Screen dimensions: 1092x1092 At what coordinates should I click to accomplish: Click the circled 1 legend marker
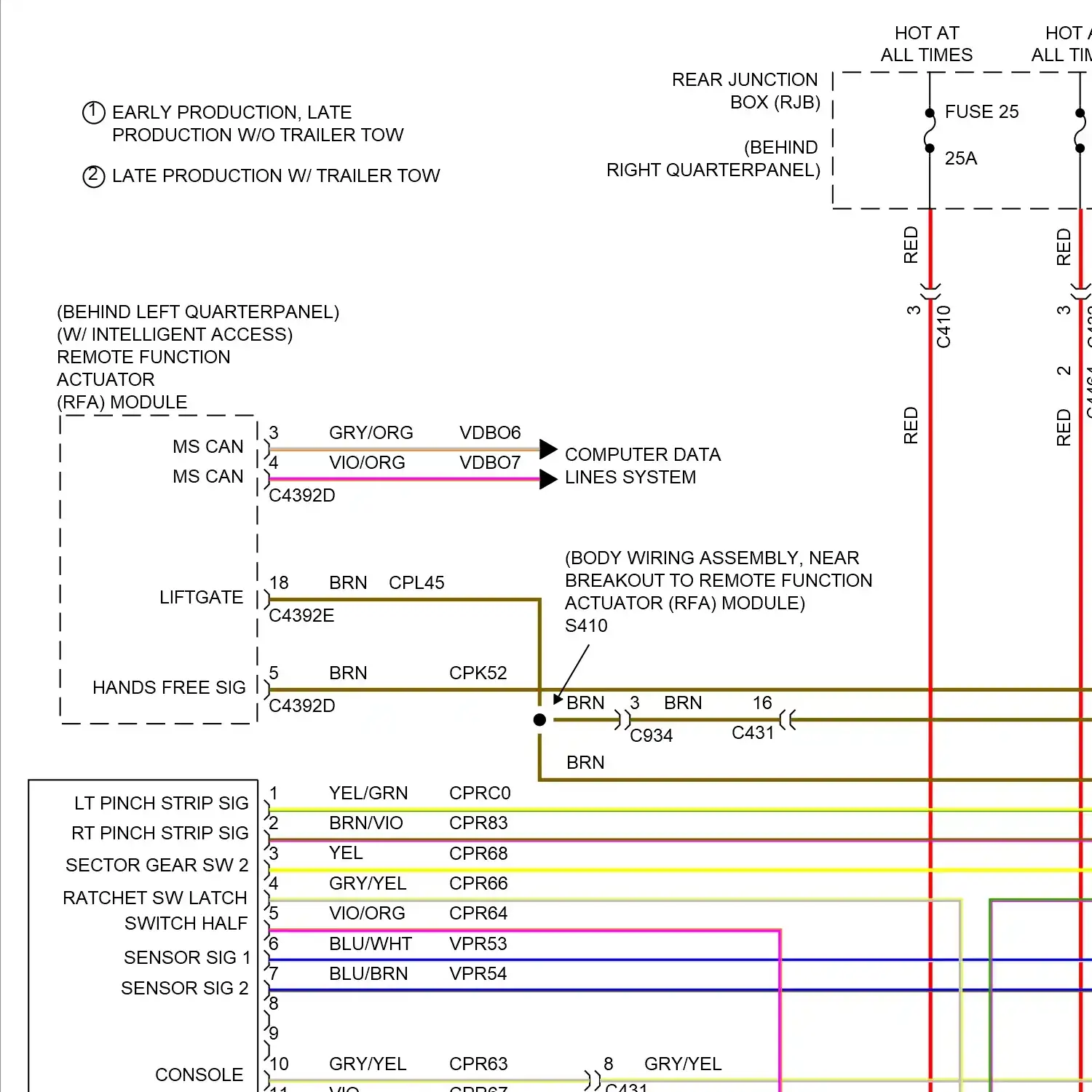pos(93,113)
